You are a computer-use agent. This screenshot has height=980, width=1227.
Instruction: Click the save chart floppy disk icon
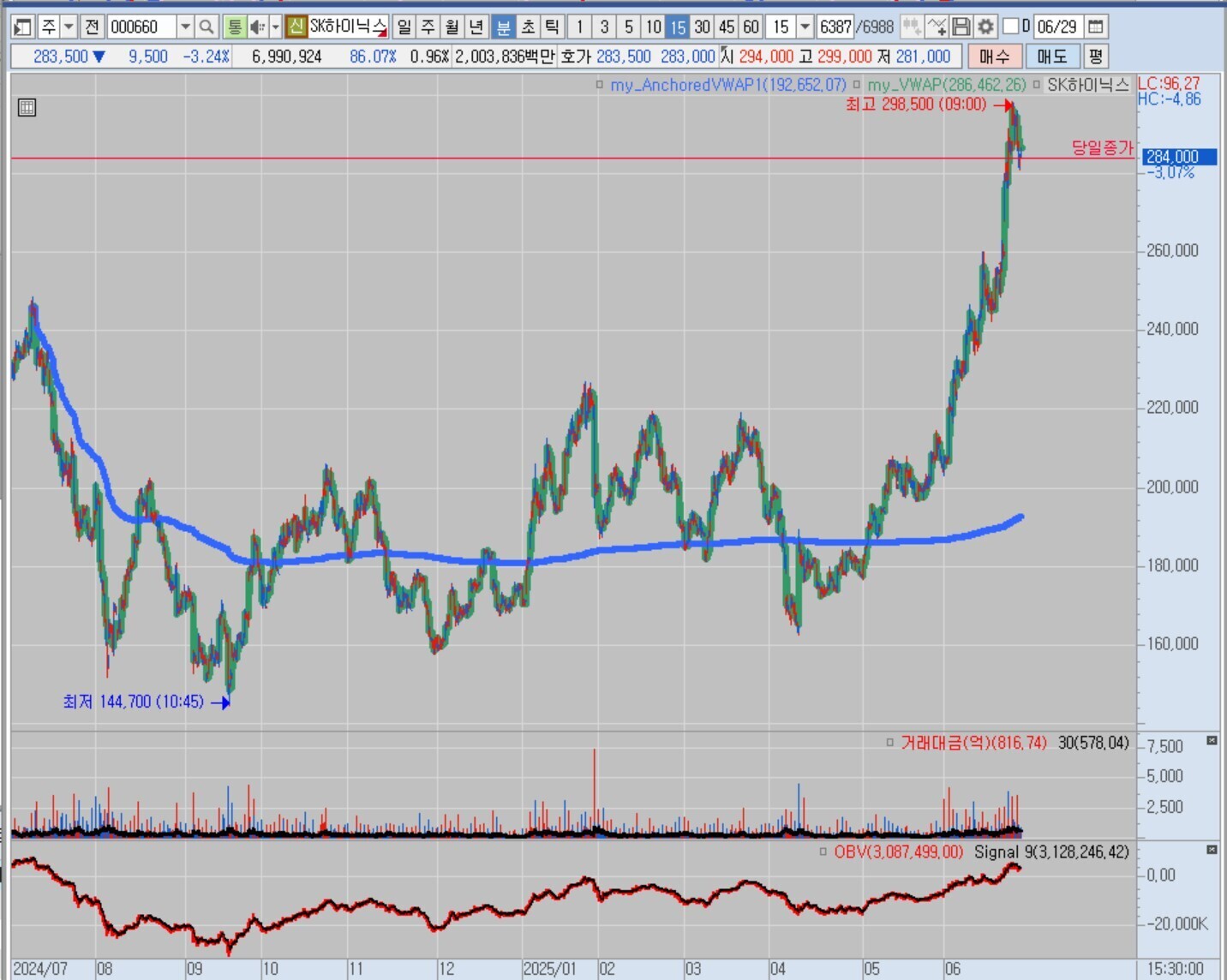[x=961, y=27]
